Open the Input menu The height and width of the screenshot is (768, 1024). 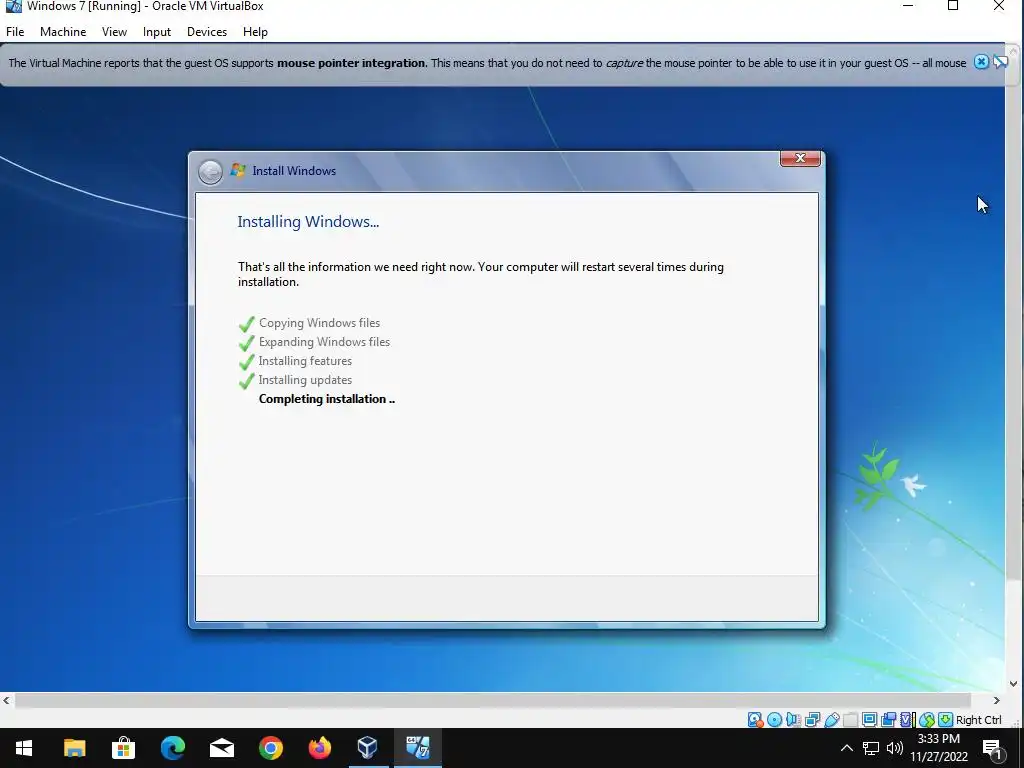157,32
